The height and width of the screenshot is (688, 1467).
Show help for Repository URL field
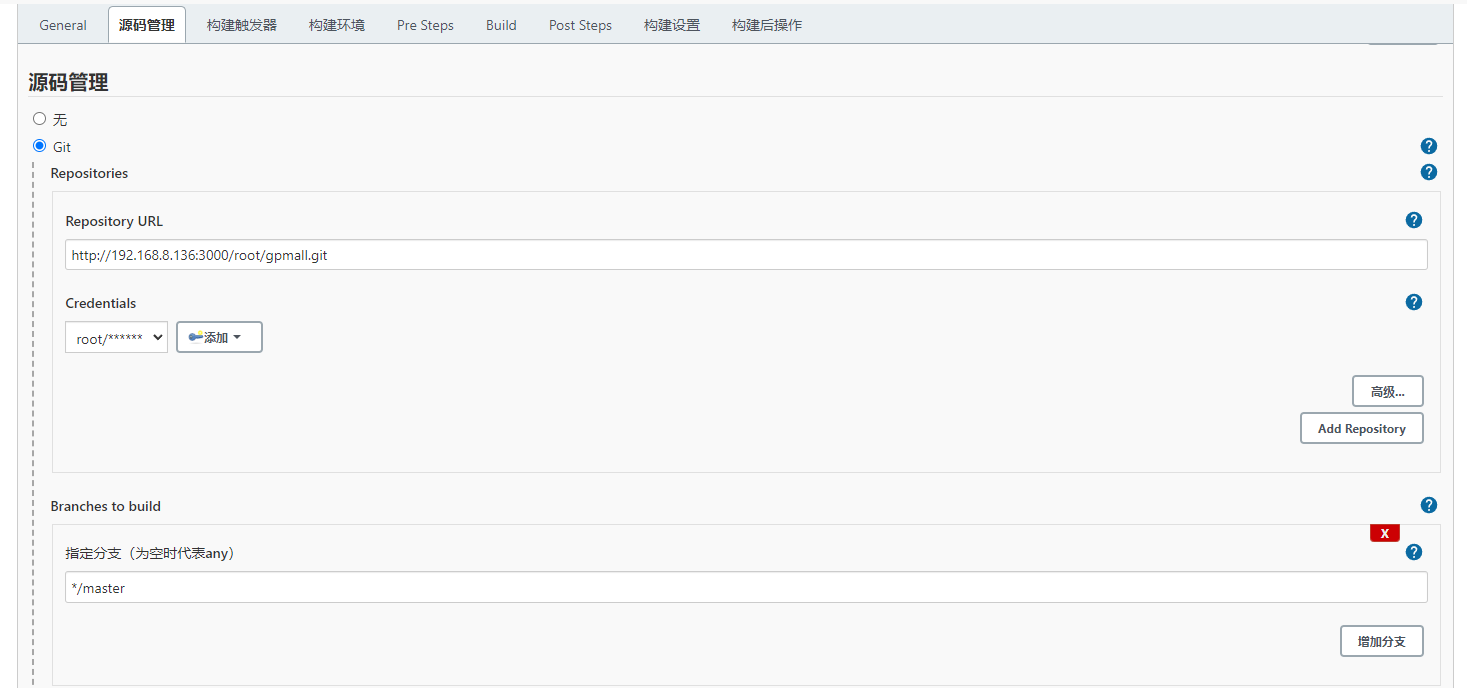1413,220
